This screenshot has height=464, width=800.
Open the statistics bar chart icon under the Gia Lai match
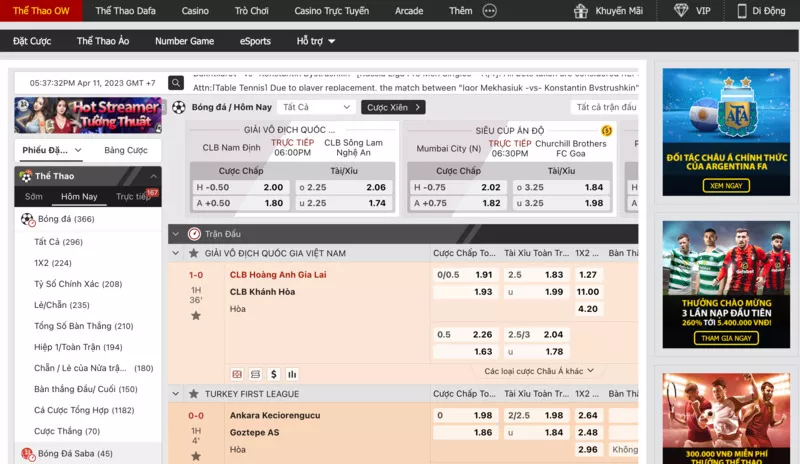tap(292, 374)
